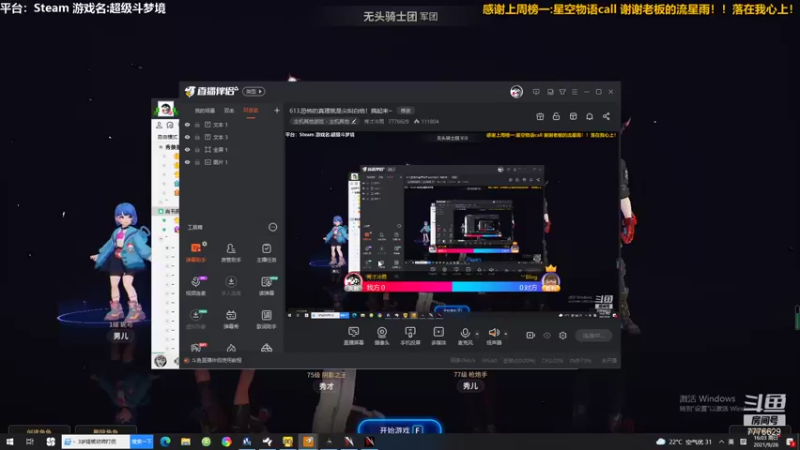Open the 虚拟形象 virtual avatar tool

click(195, 319)
